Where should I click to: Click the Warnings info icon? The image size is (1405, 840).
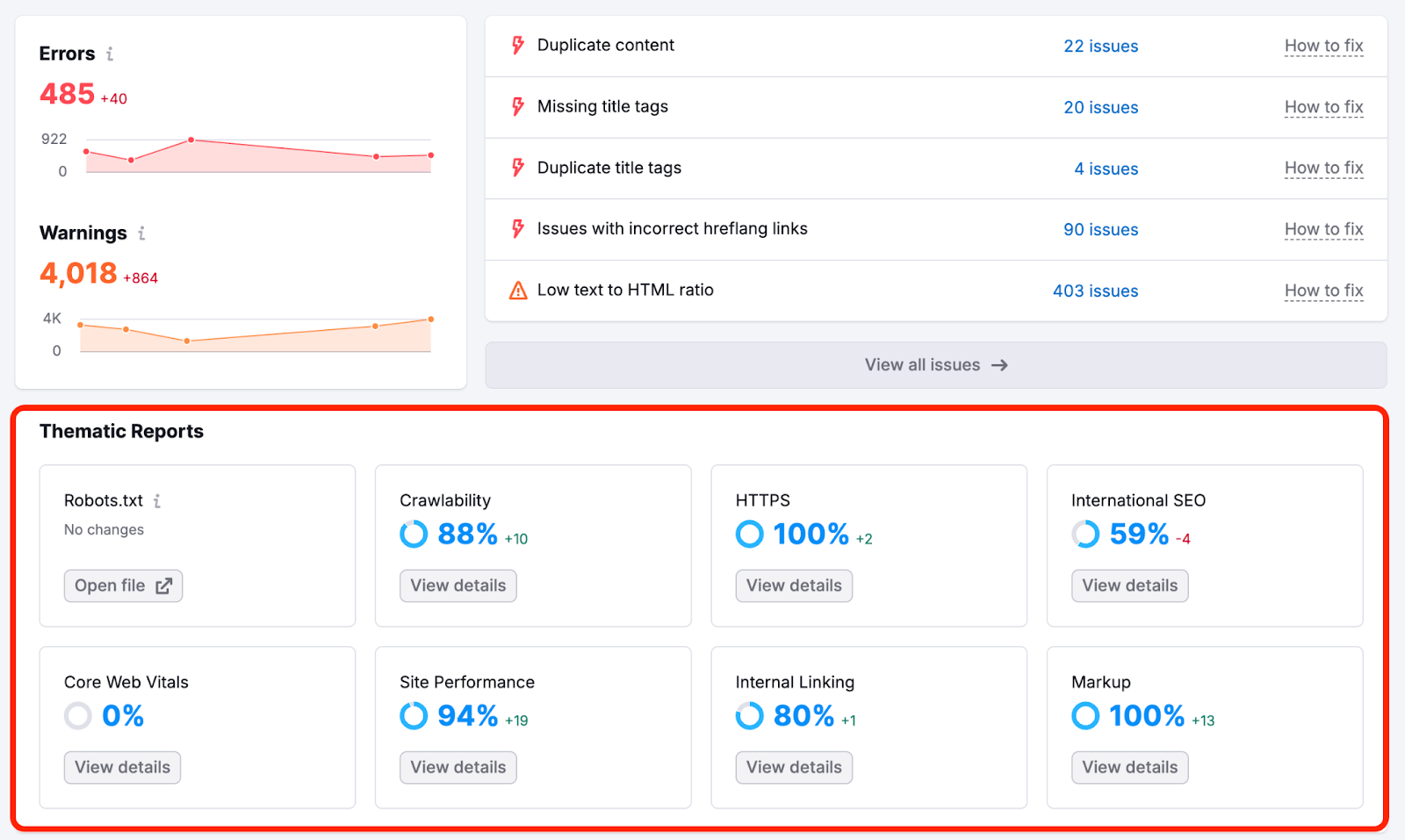pyautogui.click(x=141, y=233)
